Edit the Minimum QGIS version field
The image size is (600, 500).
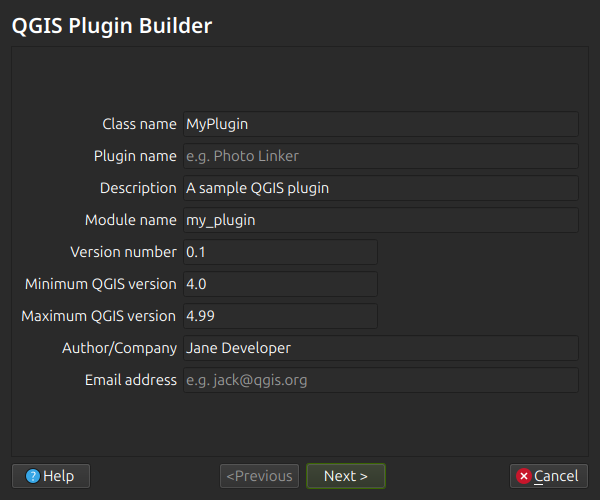280,284
